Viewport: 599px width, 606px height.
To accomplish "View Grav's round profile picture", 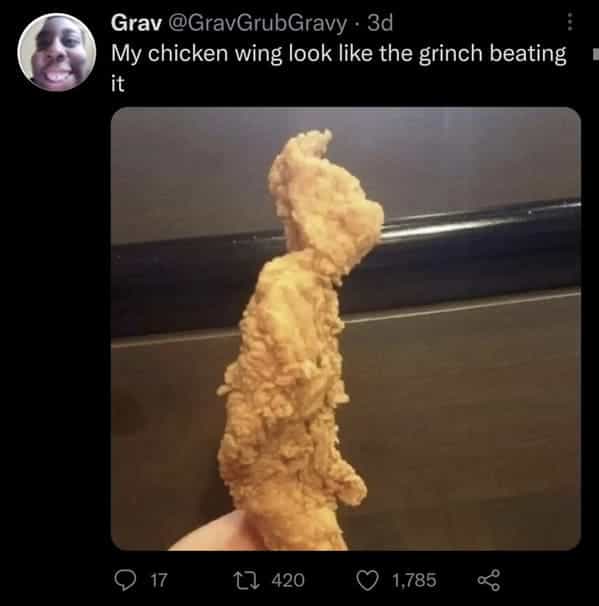I will (x=57, y=53).
